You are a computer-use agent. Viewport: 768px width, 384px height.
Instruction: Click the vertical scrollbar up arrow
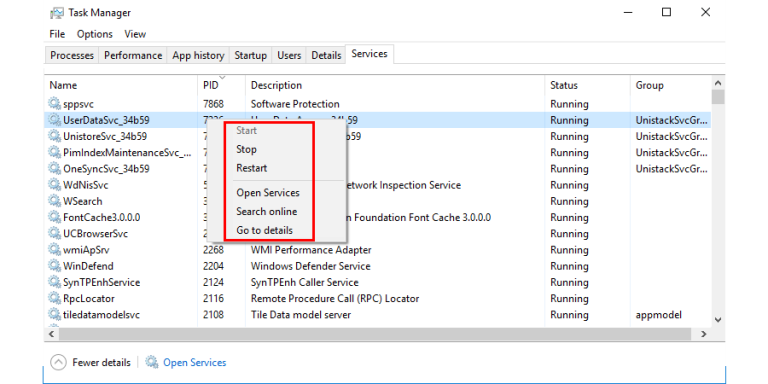pos(718,83)
